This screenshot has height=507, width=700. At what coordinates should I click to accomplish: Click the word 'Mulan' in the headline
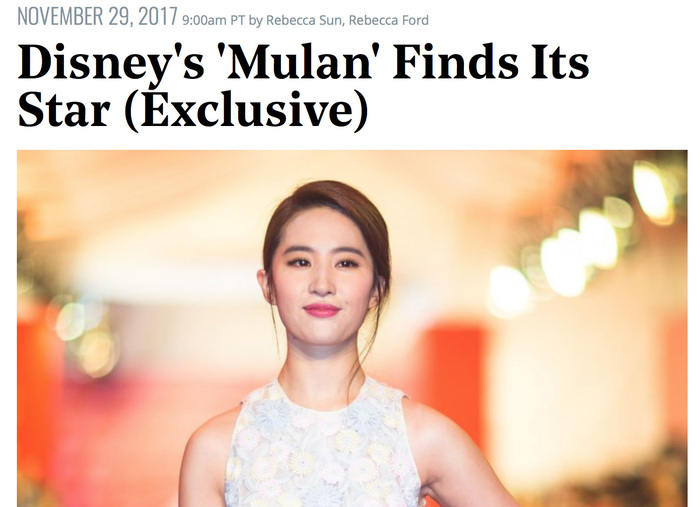pyautogui.click(x=299, y=62)
